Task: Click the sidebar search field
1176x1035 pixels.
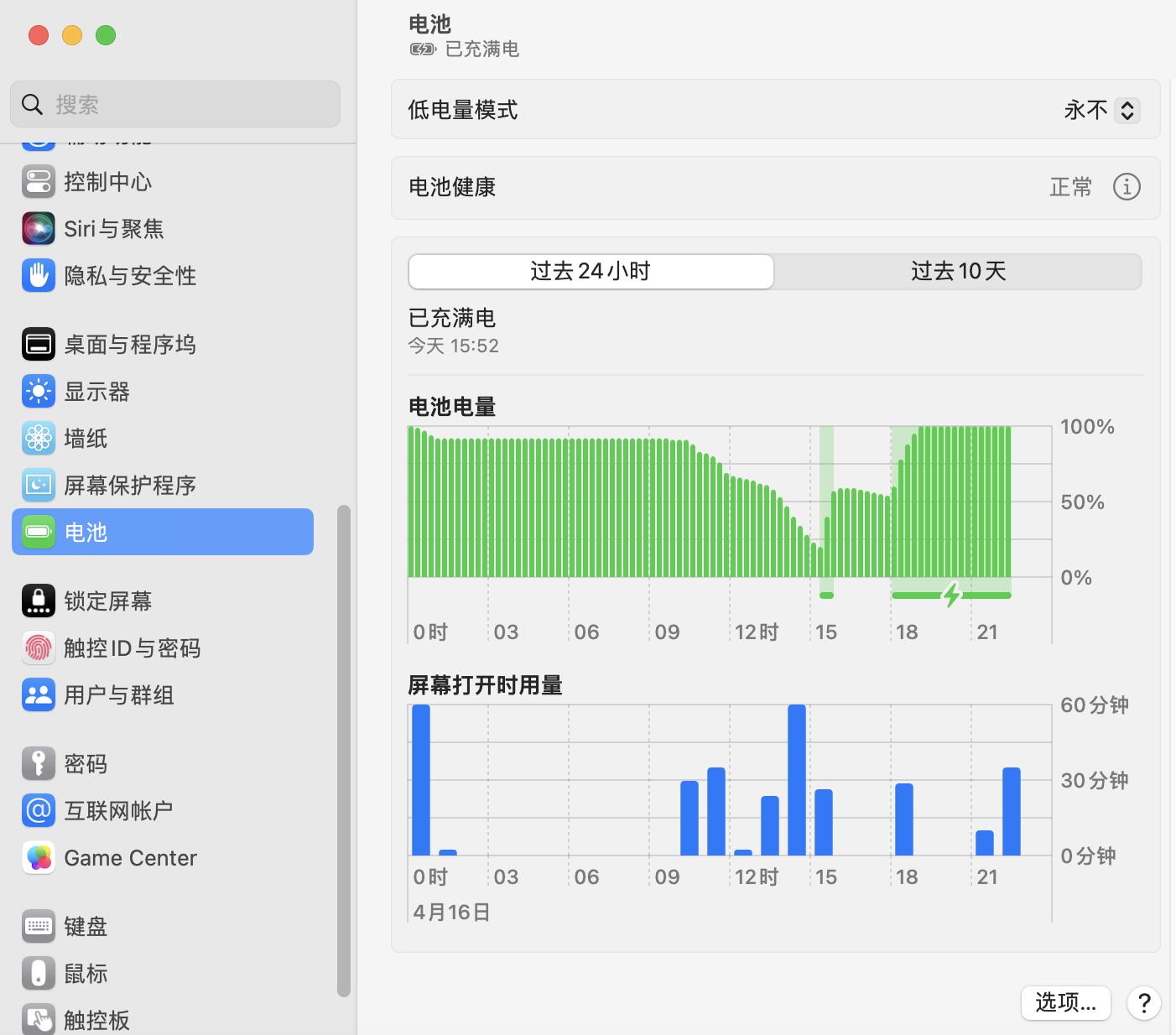Action: [x=174, y=104]
